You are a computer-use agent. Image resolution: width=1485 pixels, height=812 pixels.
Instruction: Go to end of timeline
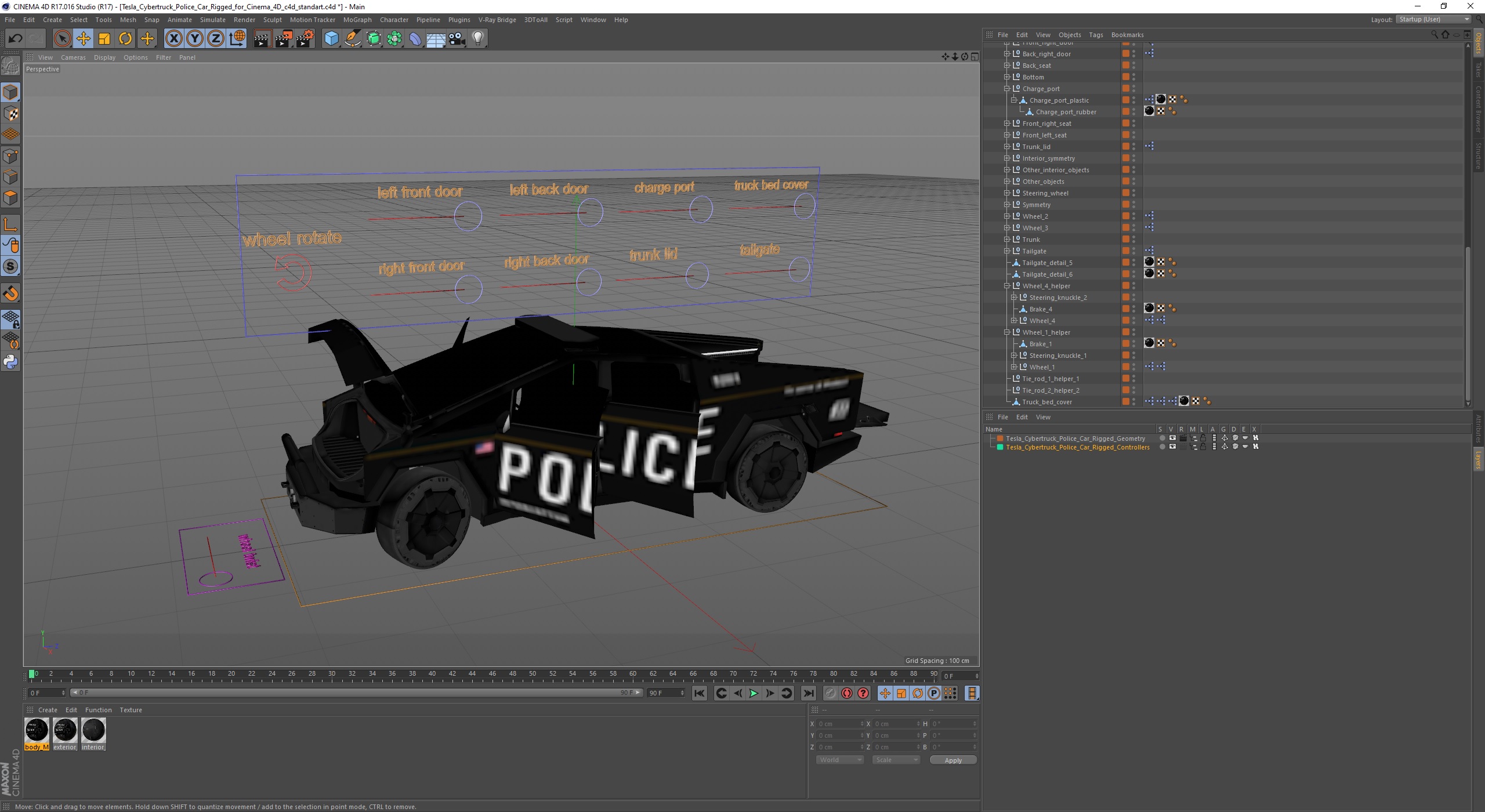click(x=809, y=693)
